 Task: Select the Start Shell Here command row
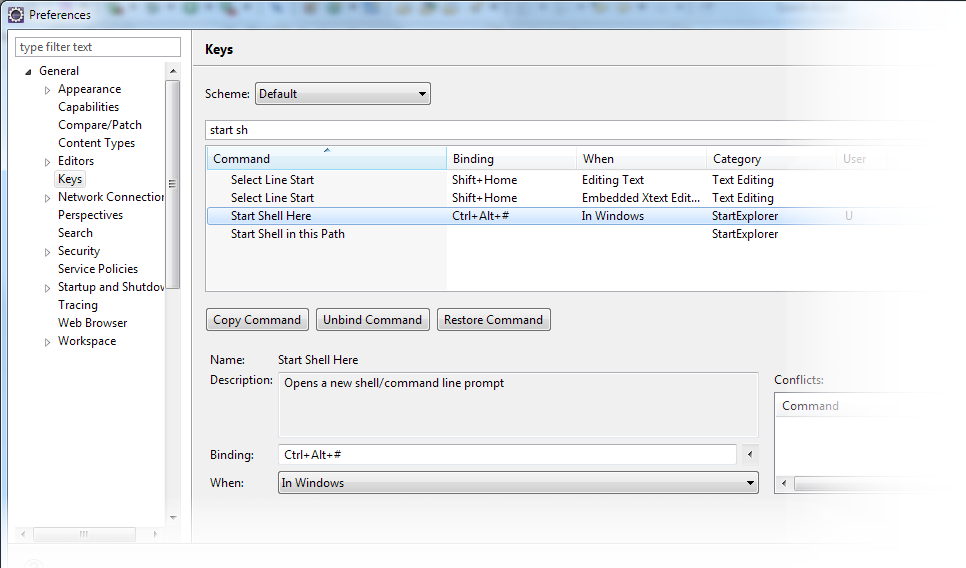[x=271, y=216]
